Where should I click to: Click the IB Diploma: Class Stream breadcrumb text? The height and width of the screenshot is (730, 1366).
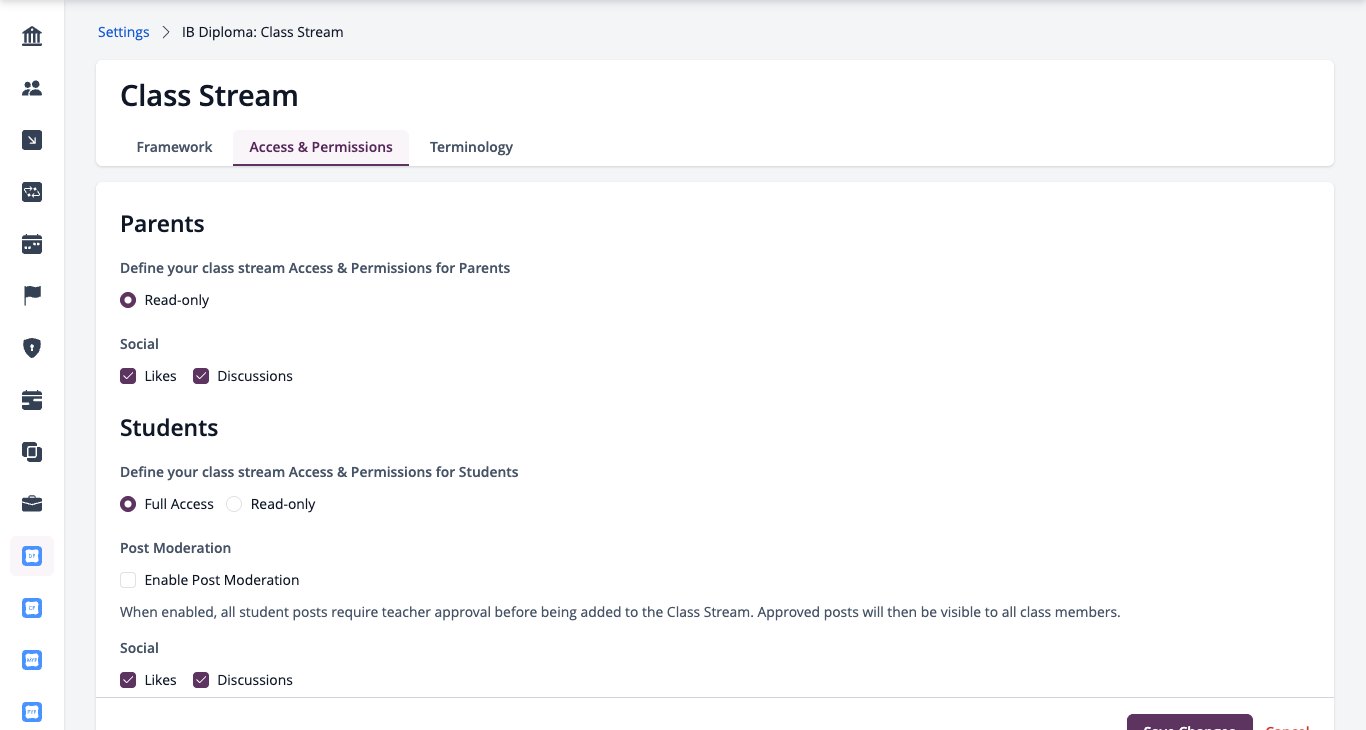(263, 32)
